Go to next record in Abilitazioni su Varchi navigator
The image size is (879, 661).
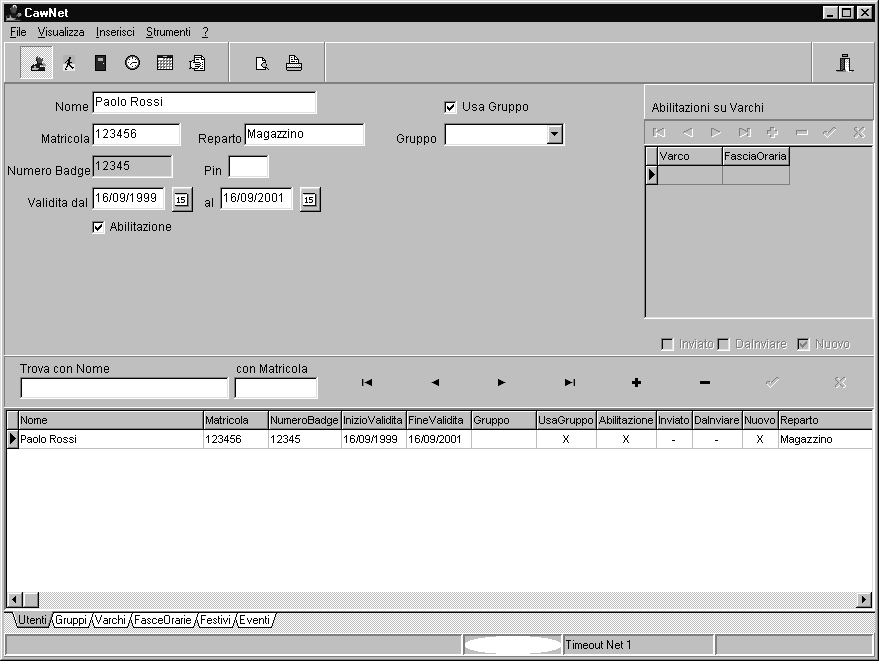click(716, 133)
